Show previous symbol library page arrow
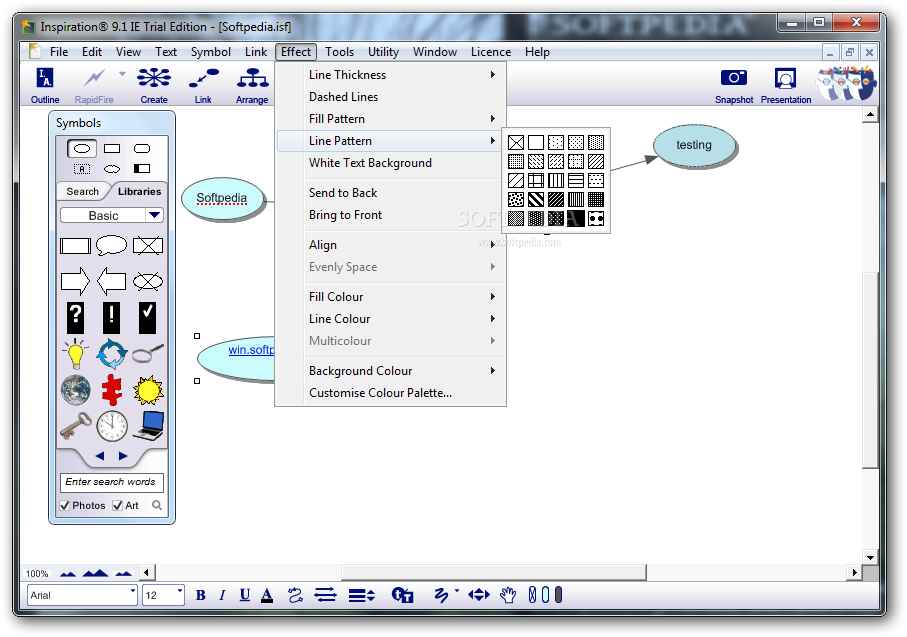The image size is (907, 637). point(99,456)
